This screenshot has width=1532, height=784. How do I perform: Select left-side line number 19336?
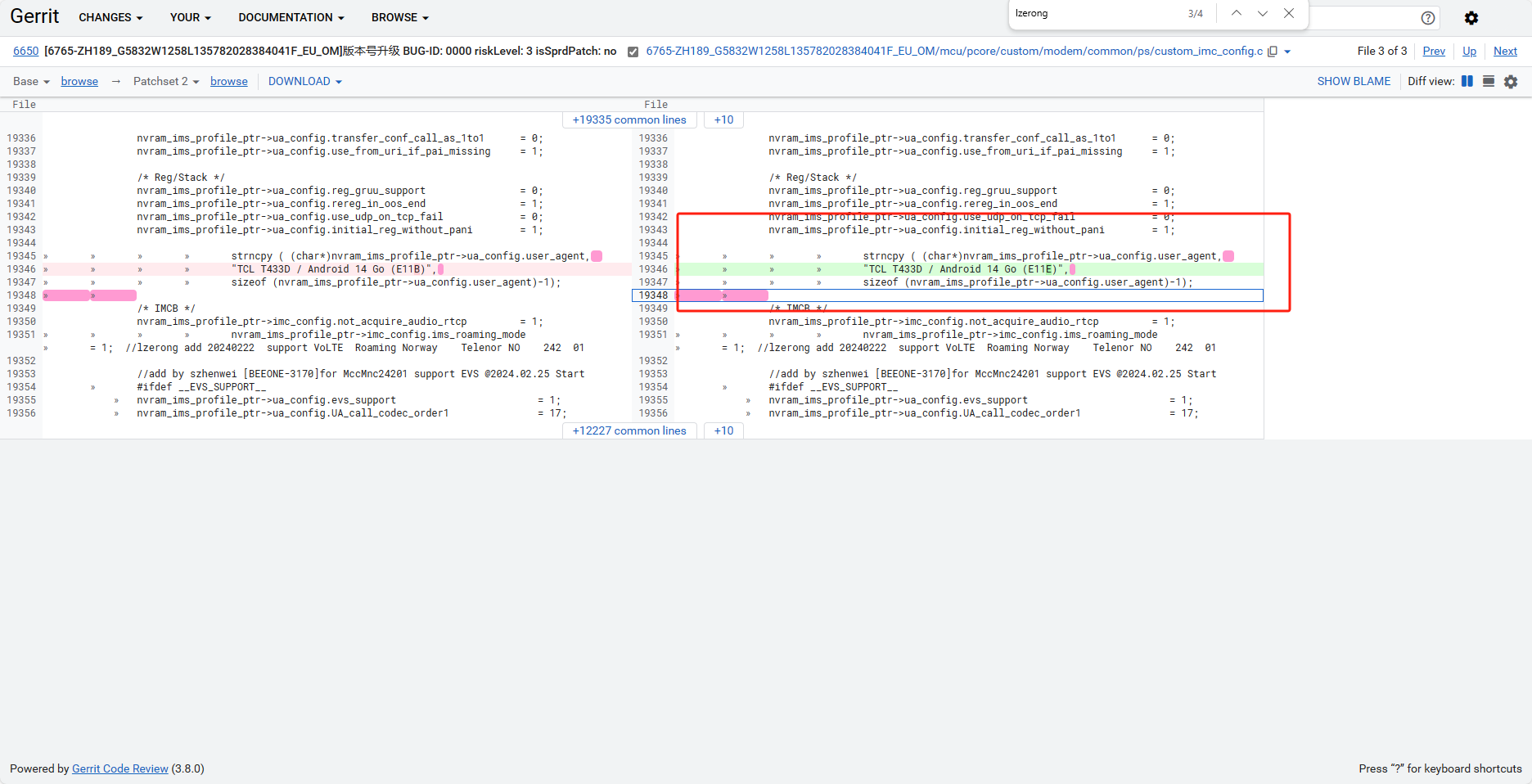(21, 138)
